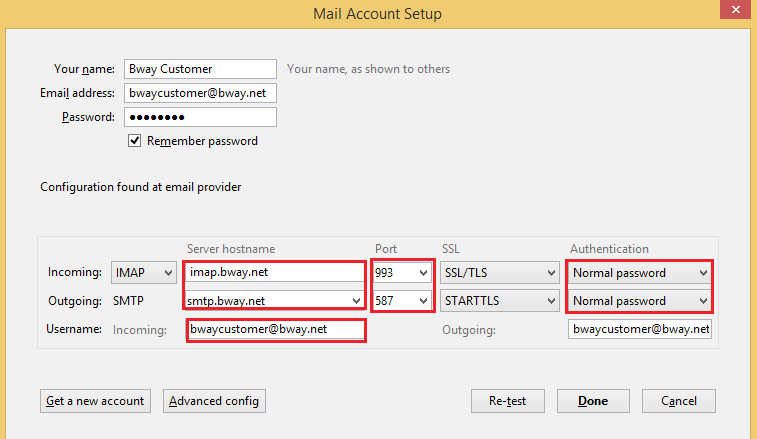Open Advanced config settings

pyautogui.click(x=214, y=401)
